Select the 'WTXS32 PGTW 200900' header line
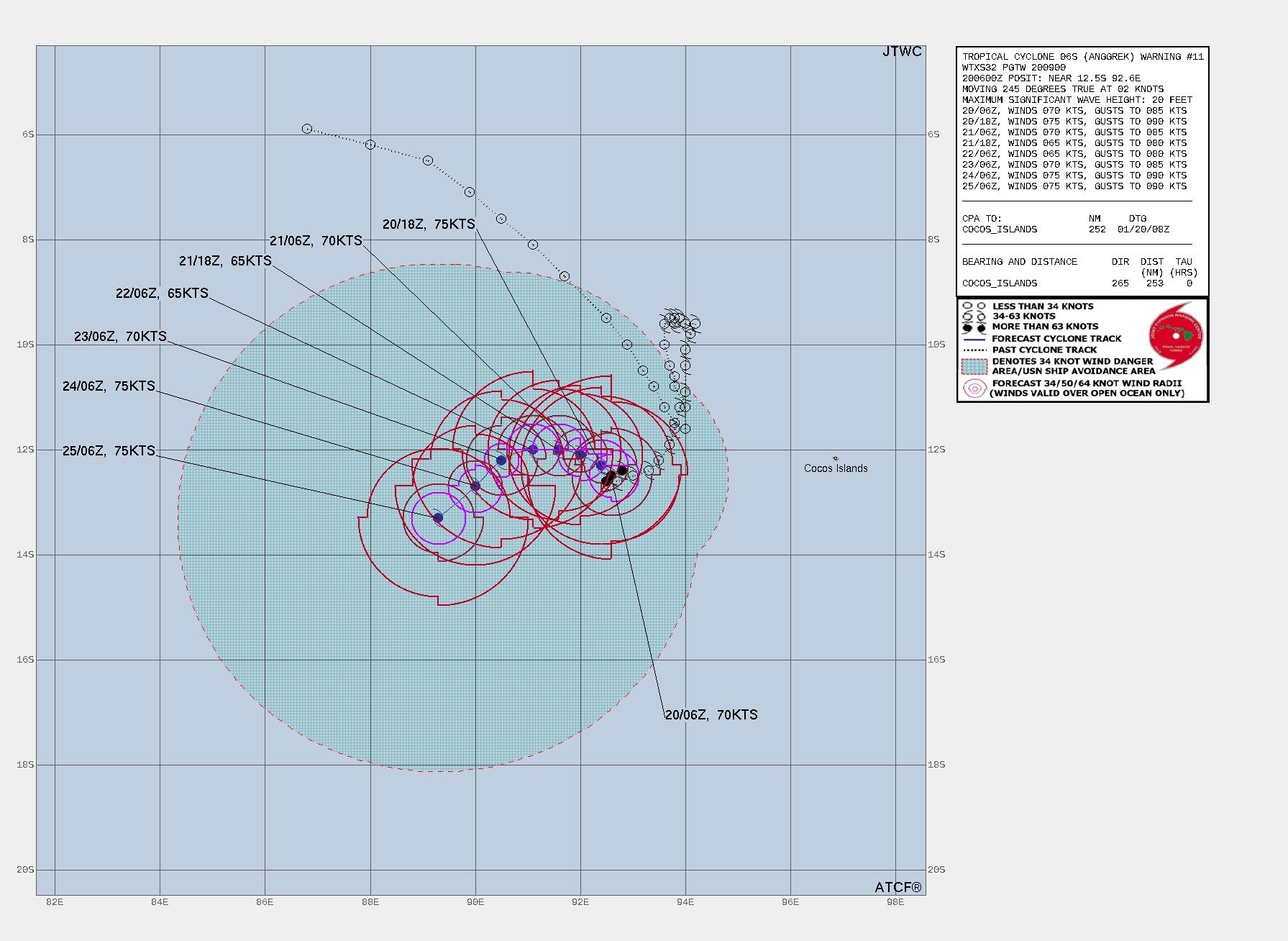The height and width of the screenshot is (941, 1288). point(1014,68)
